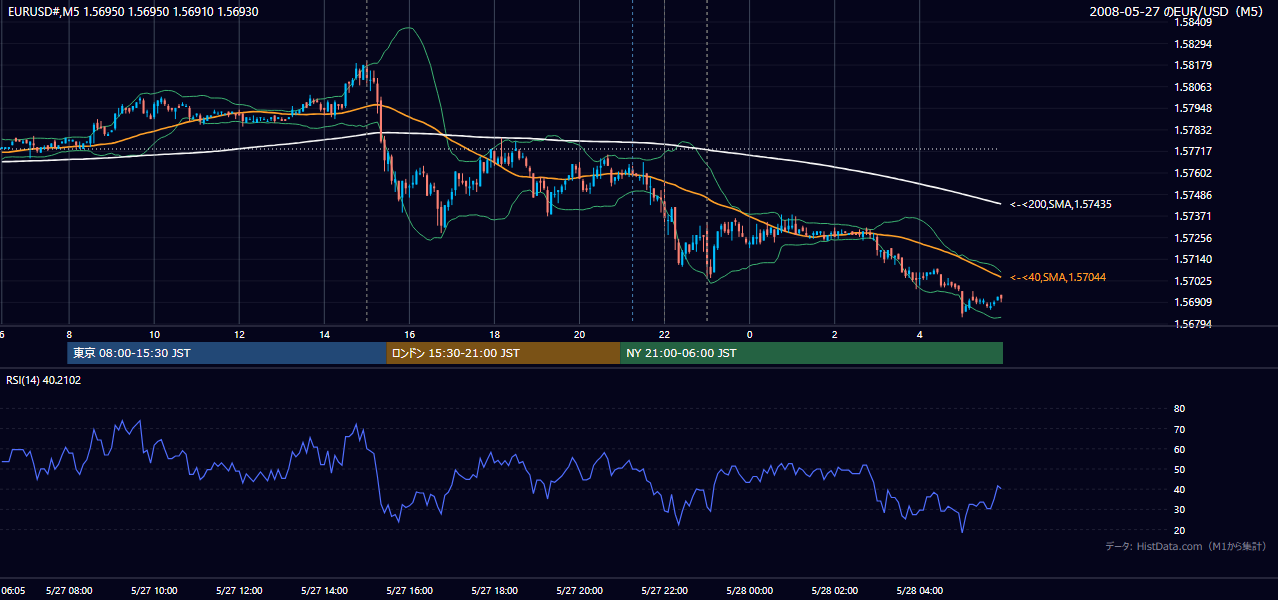Viewport: 1278px width, 600px height.
Task: Click the 5/27 12:00 bottom time label
Action: [239, 591]
